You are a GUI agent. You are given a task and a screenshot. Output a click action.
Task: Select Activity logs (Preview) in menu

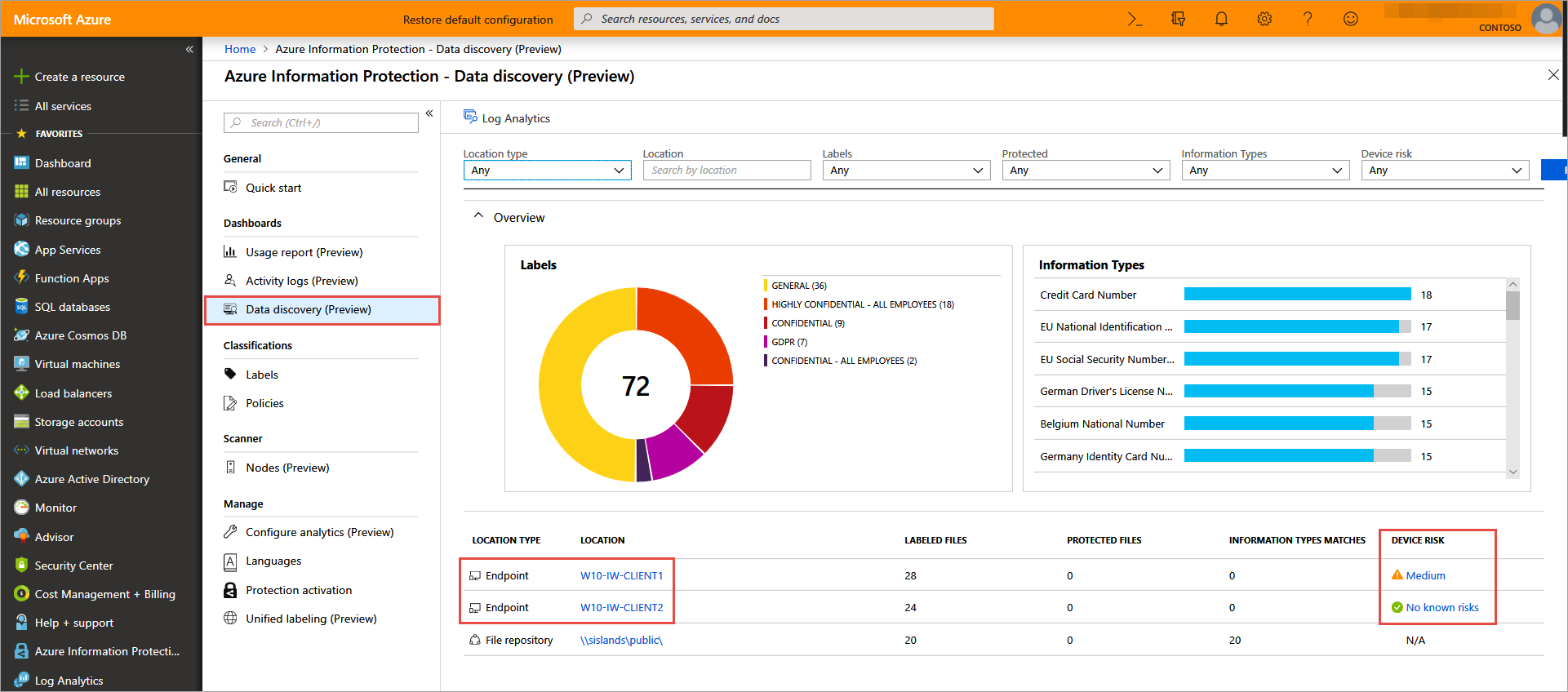pyautogui.click(x=301, y=281)
